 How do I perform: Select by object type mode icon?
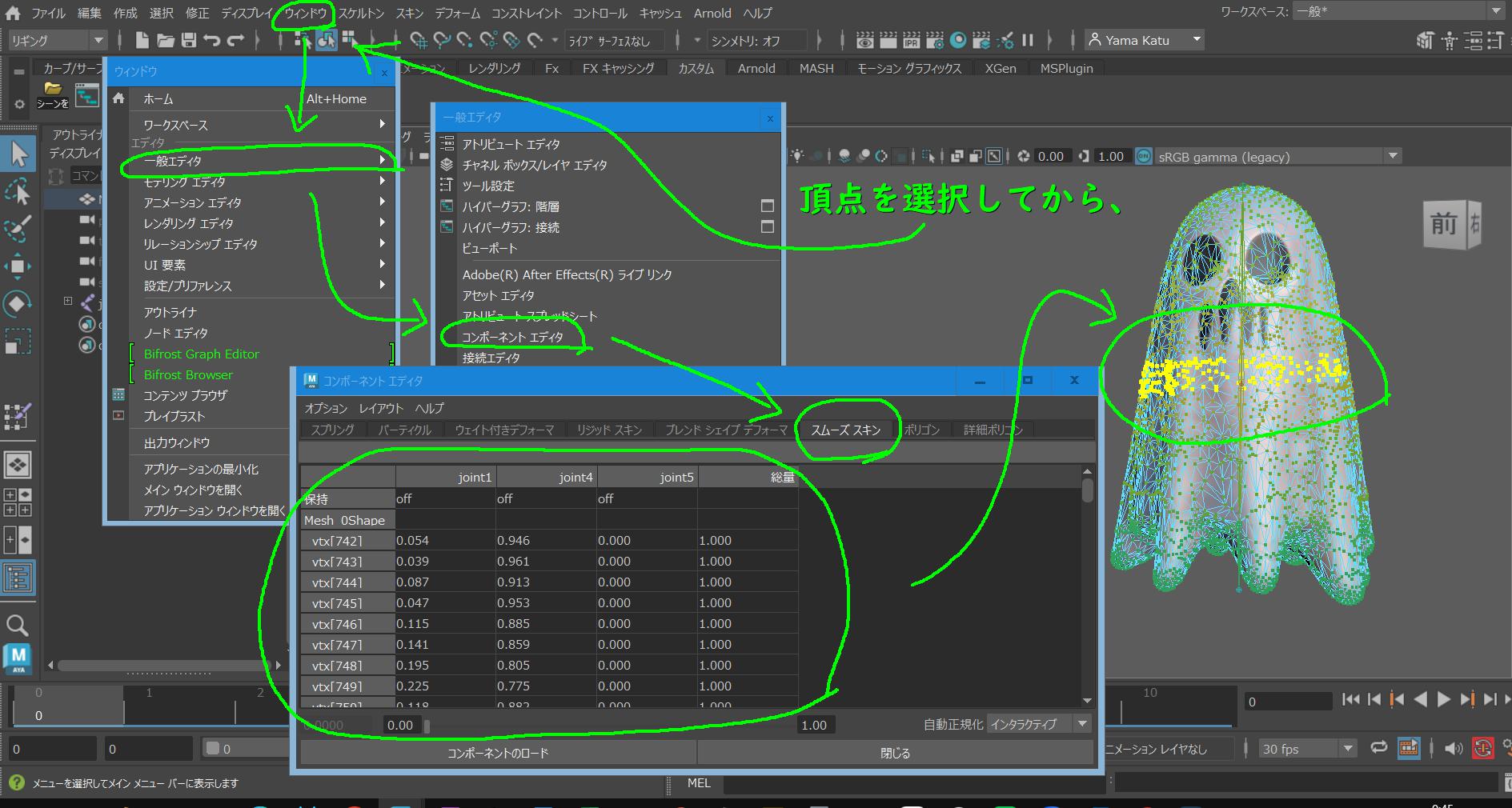coord(326,39)
